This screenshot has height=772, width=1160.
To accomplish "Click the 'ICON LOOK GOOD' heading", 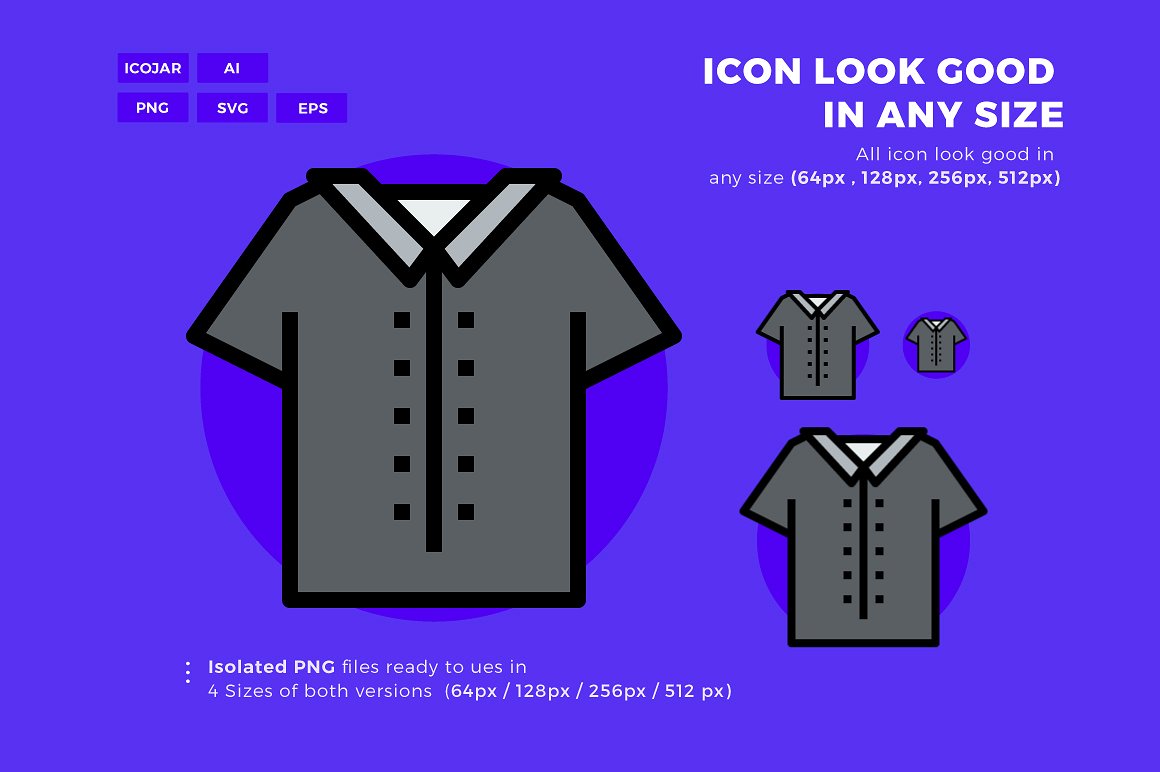I will pyautogui.click(x=878, y=72).
